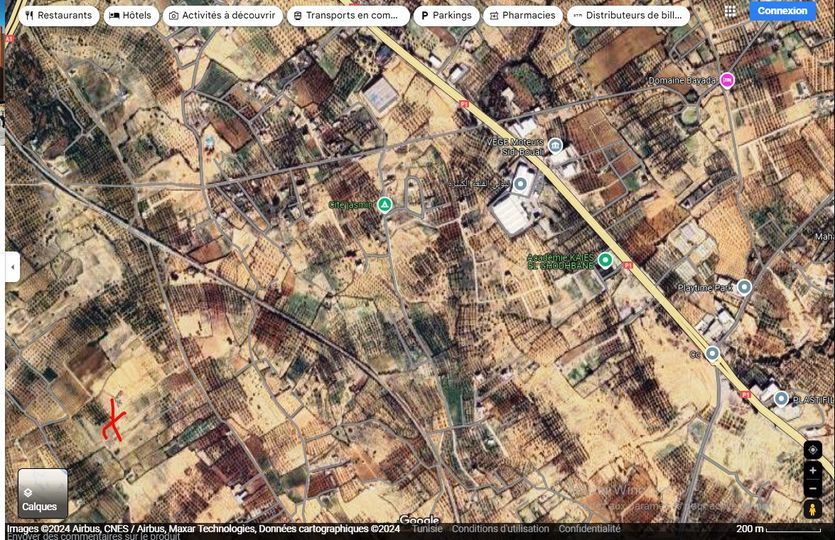Select the yellow Pegman Street View icon
Viewport: 835px width, 540px height.
tap(812, 510)
